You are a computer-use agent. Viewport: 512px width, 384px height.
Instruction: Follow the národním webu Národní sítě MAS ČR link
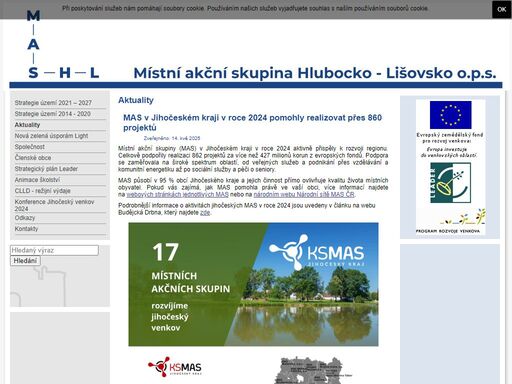[x=304, y=194]
